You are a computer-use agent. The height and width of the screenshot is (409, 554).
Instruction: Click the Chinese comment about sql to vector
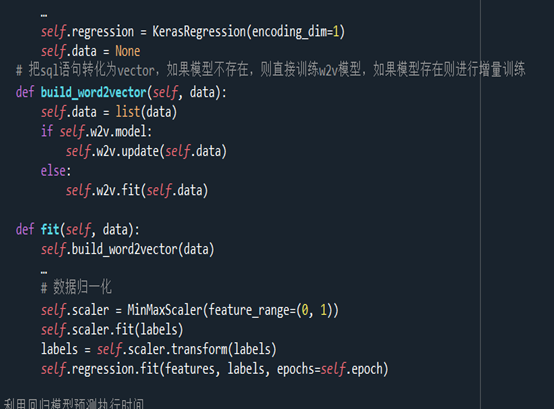(x=270, y=69)
